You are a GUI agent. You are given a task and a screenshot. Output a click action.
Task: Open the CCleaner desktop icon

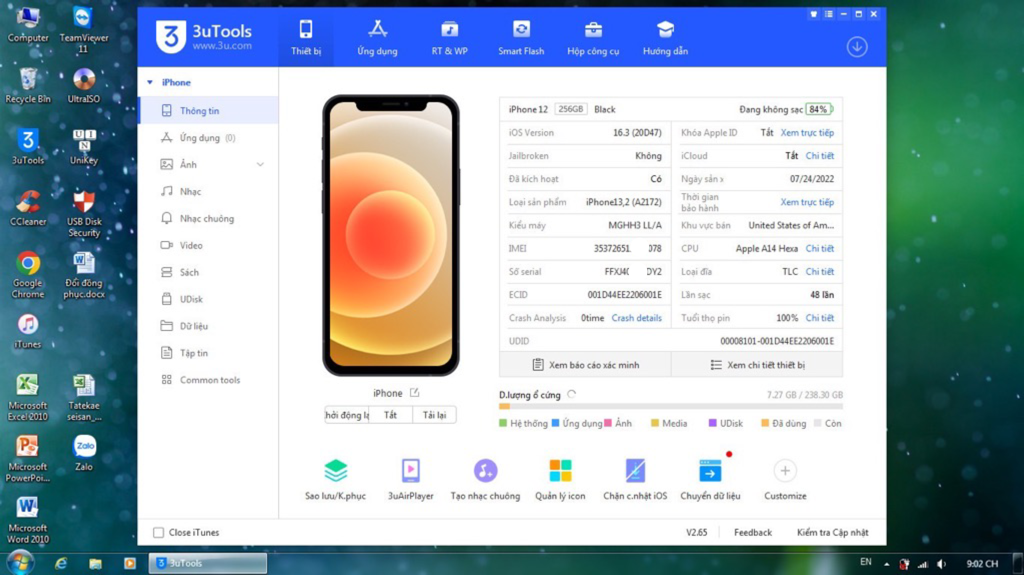[27, 208]
